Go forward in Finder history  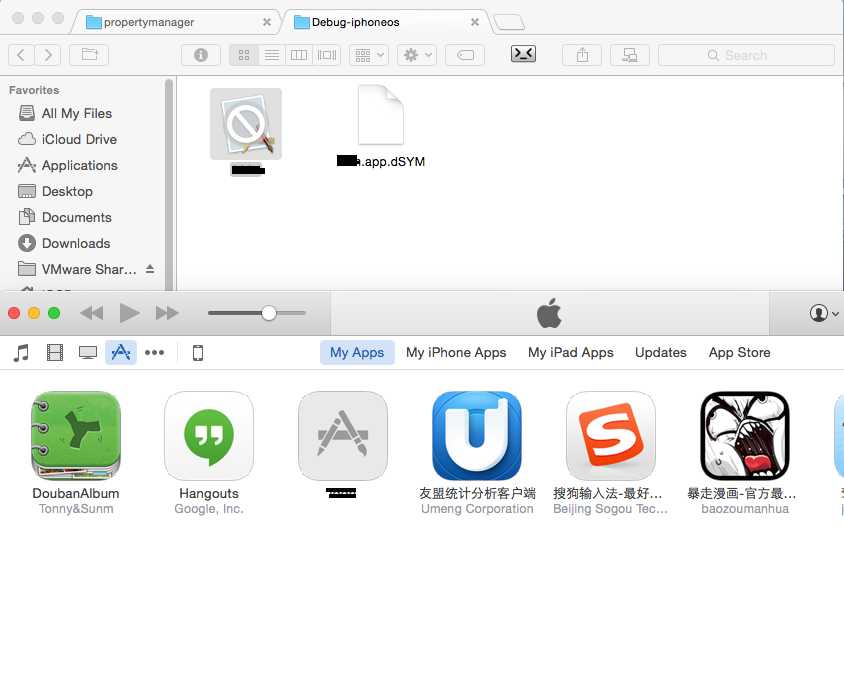coord(48,55)
